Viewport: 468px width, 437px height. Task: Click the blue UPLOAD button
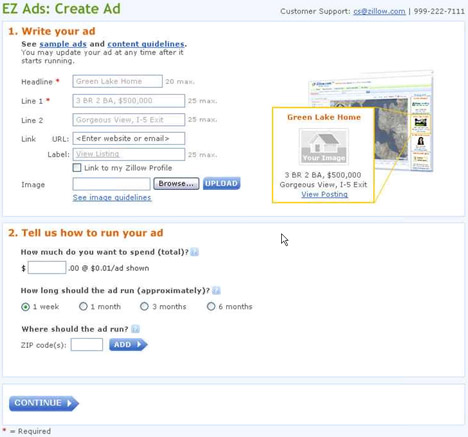tap(222, 183)
